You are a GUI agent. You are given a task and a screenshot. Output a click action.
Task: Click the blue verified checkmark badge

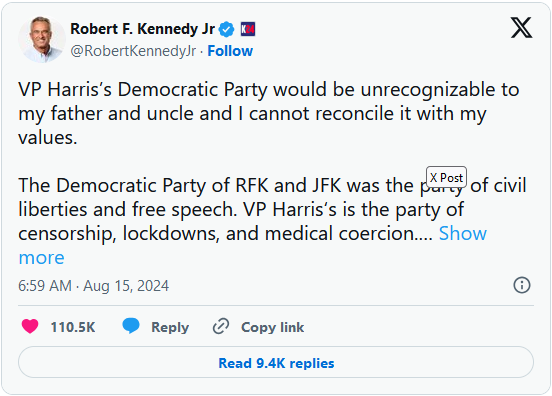point(226,29)
